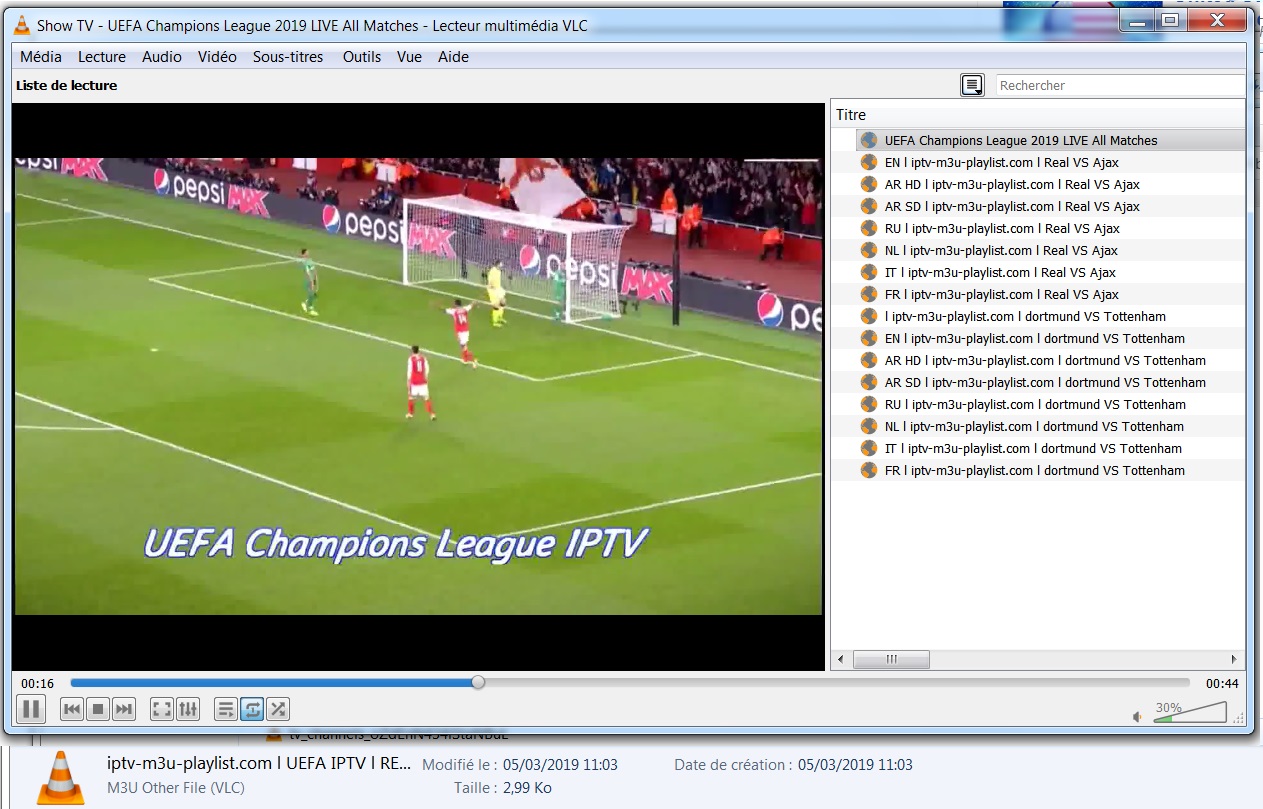1263x809 pixels.
Task: Open the Vidéo menu
Action: point(217,57)
